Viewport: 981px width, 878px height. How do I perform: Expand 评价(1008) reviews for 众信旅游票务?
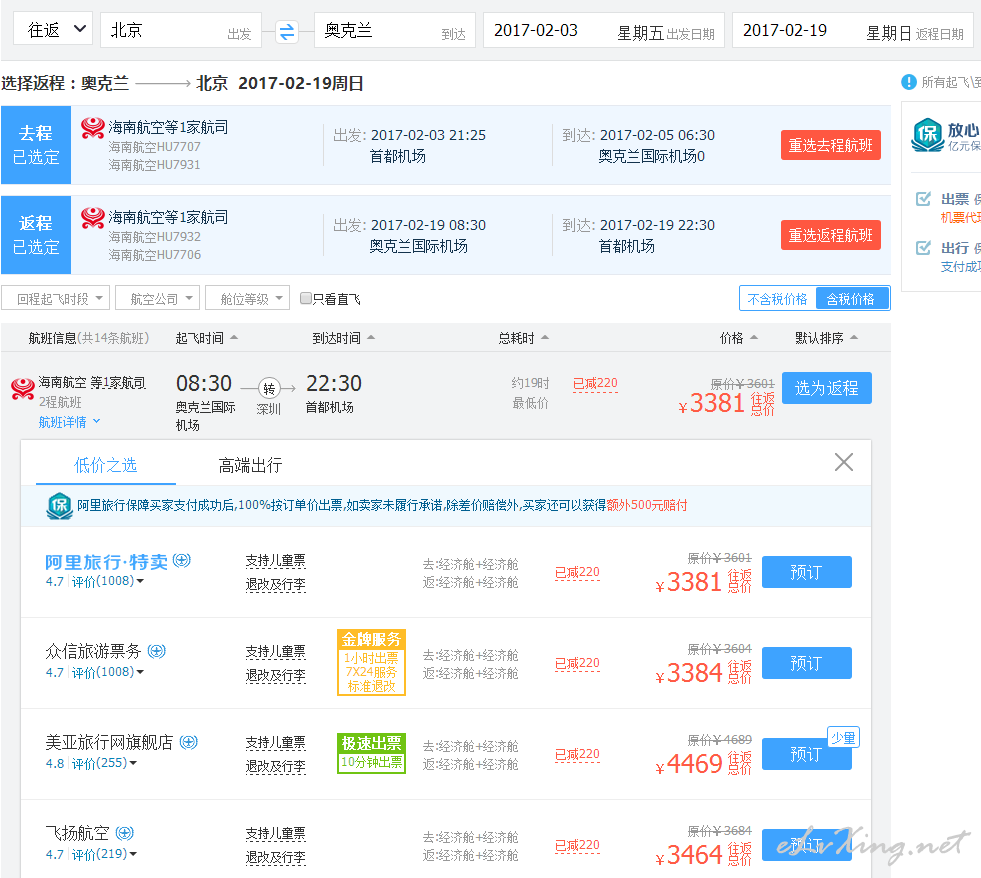coord(107,671)
